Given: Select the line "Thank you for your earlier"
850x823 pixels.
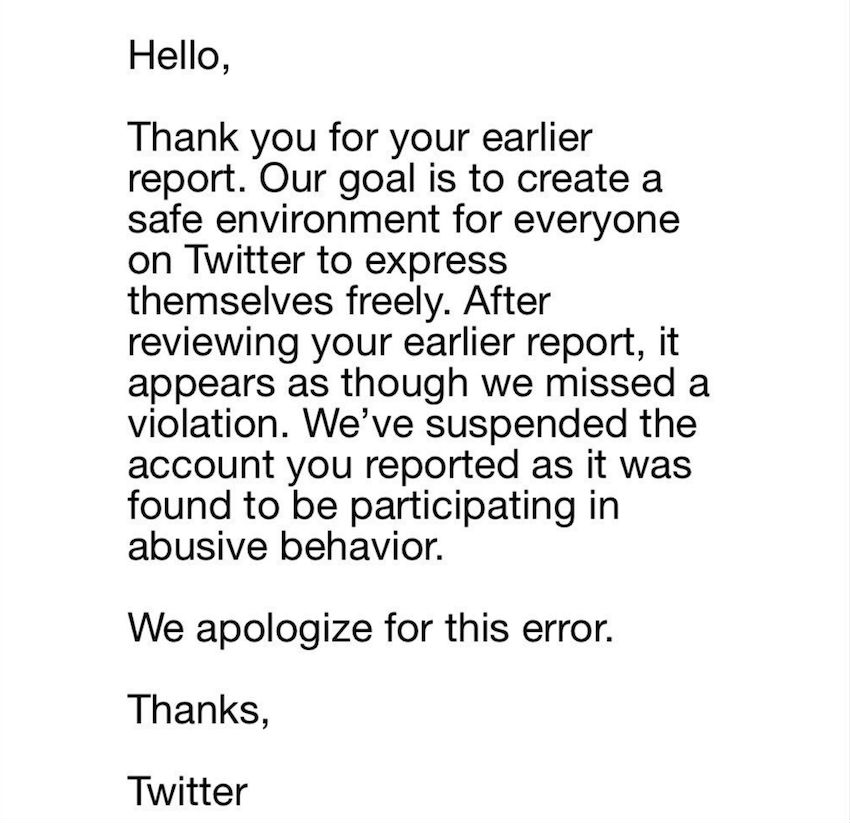Looking at the screenshot, I should (360, 138).
